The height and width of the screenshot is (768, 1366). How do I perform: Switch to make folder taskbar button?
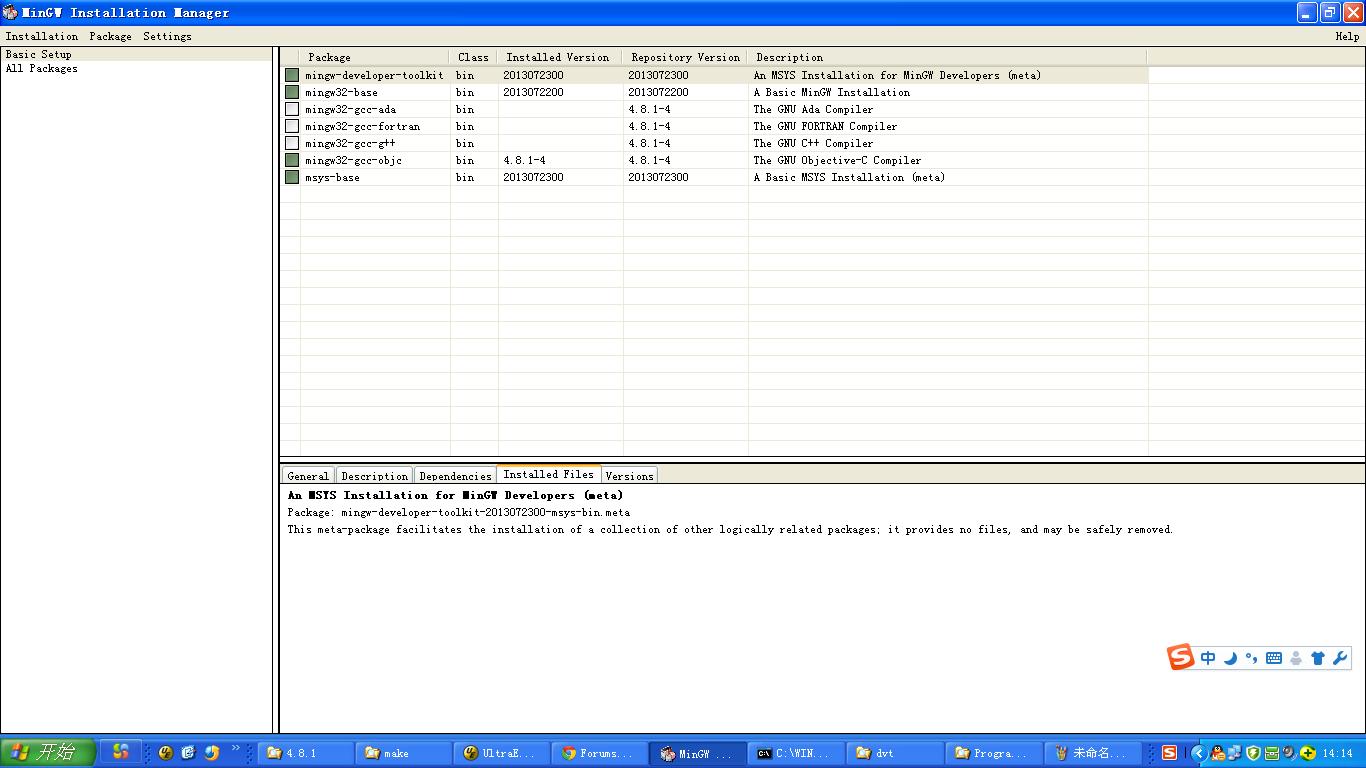tap(404, 753)
